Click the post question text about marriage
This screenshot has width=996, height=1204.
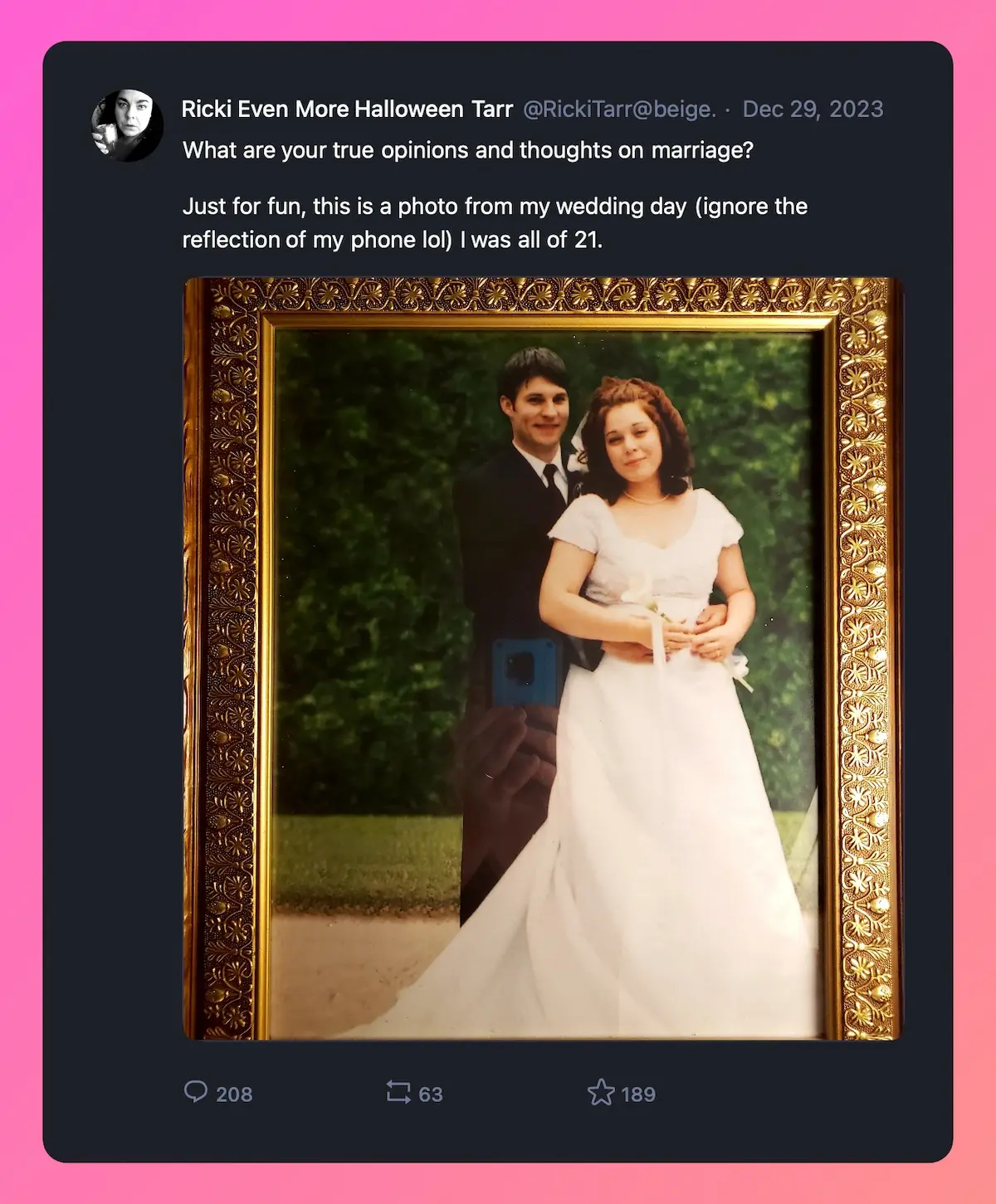tap(469, 151)
